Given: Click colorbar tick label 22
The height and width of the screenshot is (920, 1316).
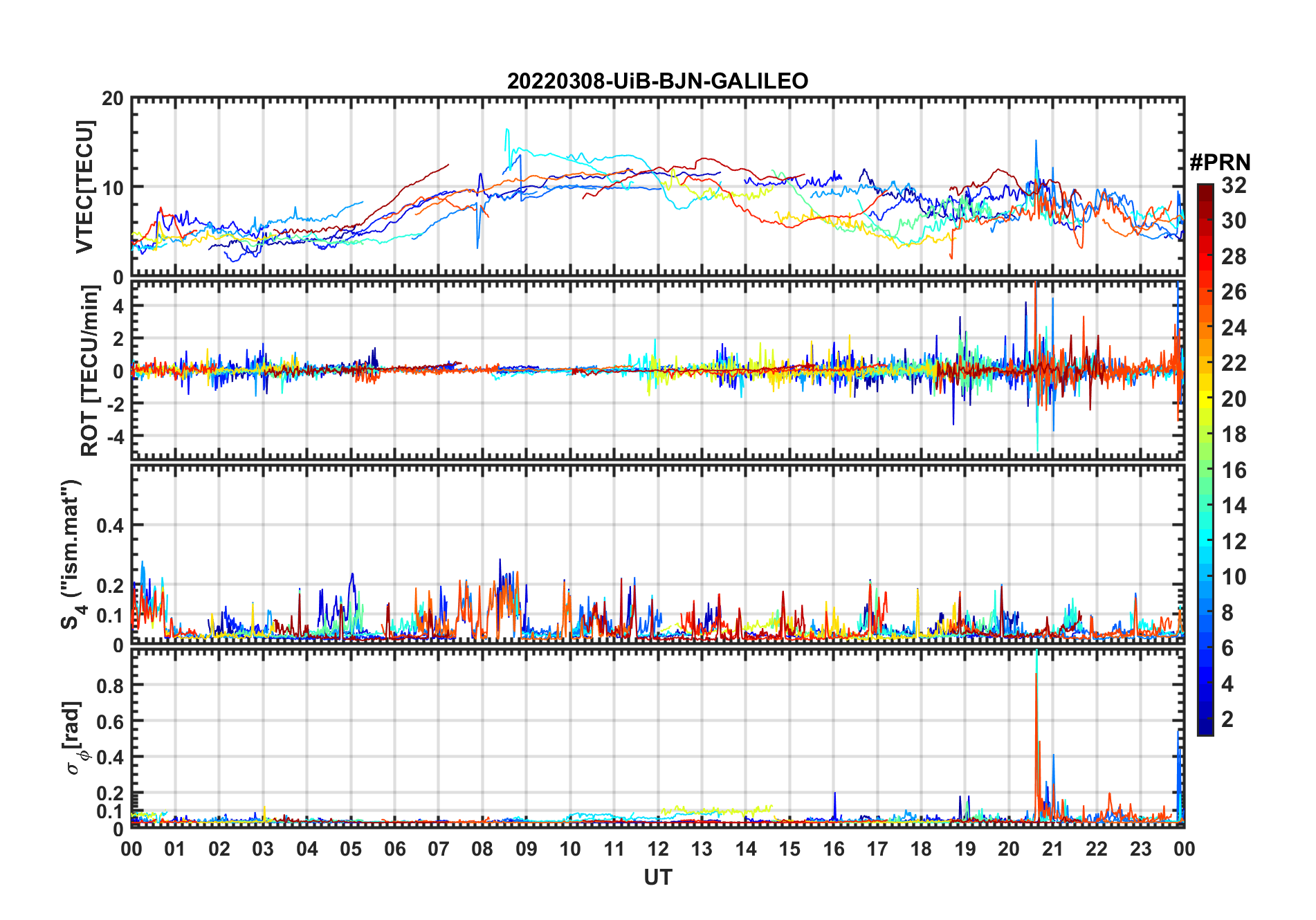Looking at the screenshot, I should click(x=1234, y=363).
